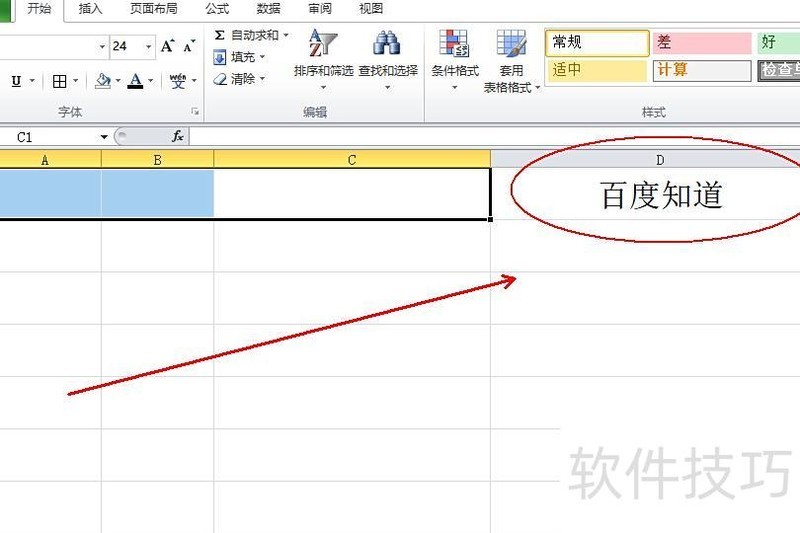Open the 查找和选择 binoculars menu

click(x=388, y=59)
